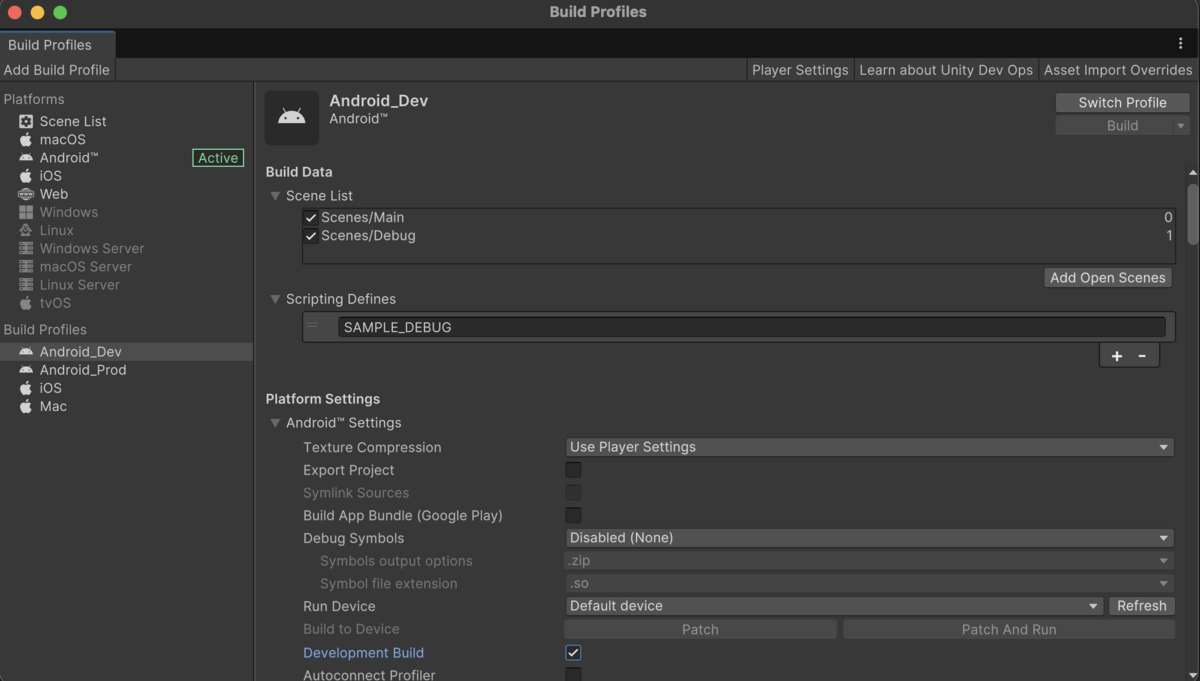This screenshot has height=681, width=1200.
Task: Select the Web platform globe icon
Action: coord(26,194)
